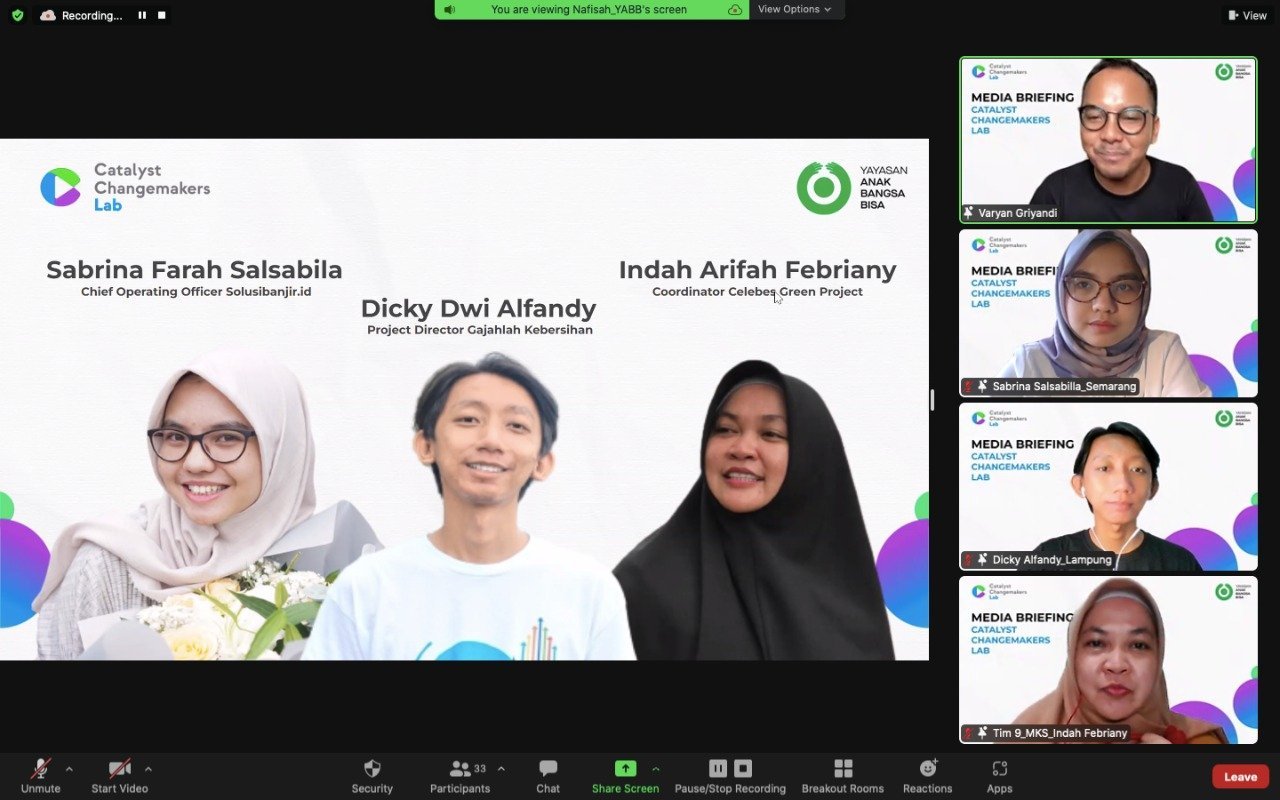
Task: Open the Chat panel
Action: tap(548, 776)
